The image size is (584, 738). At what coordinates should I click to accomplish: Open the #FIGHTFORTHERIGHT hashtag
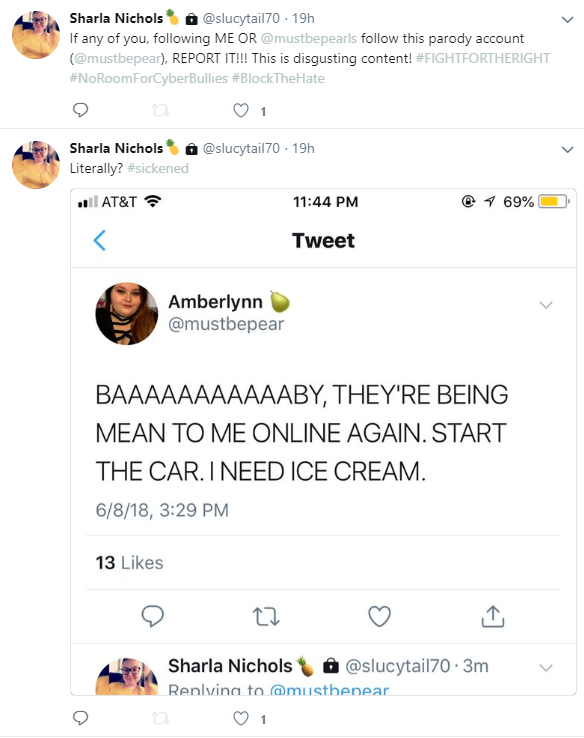pos(483,58)
